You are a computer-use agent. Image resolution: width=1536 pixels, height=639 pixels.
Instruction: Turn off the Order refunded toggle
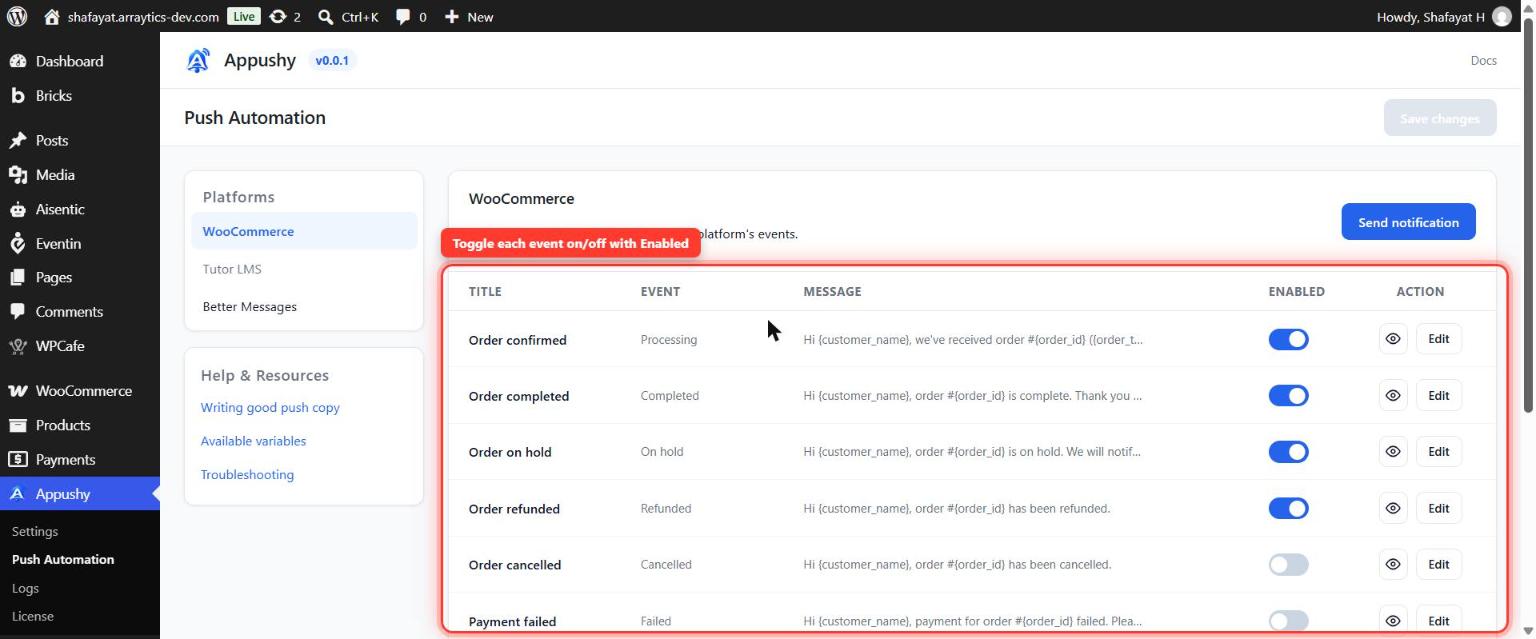pos(1288,508)
